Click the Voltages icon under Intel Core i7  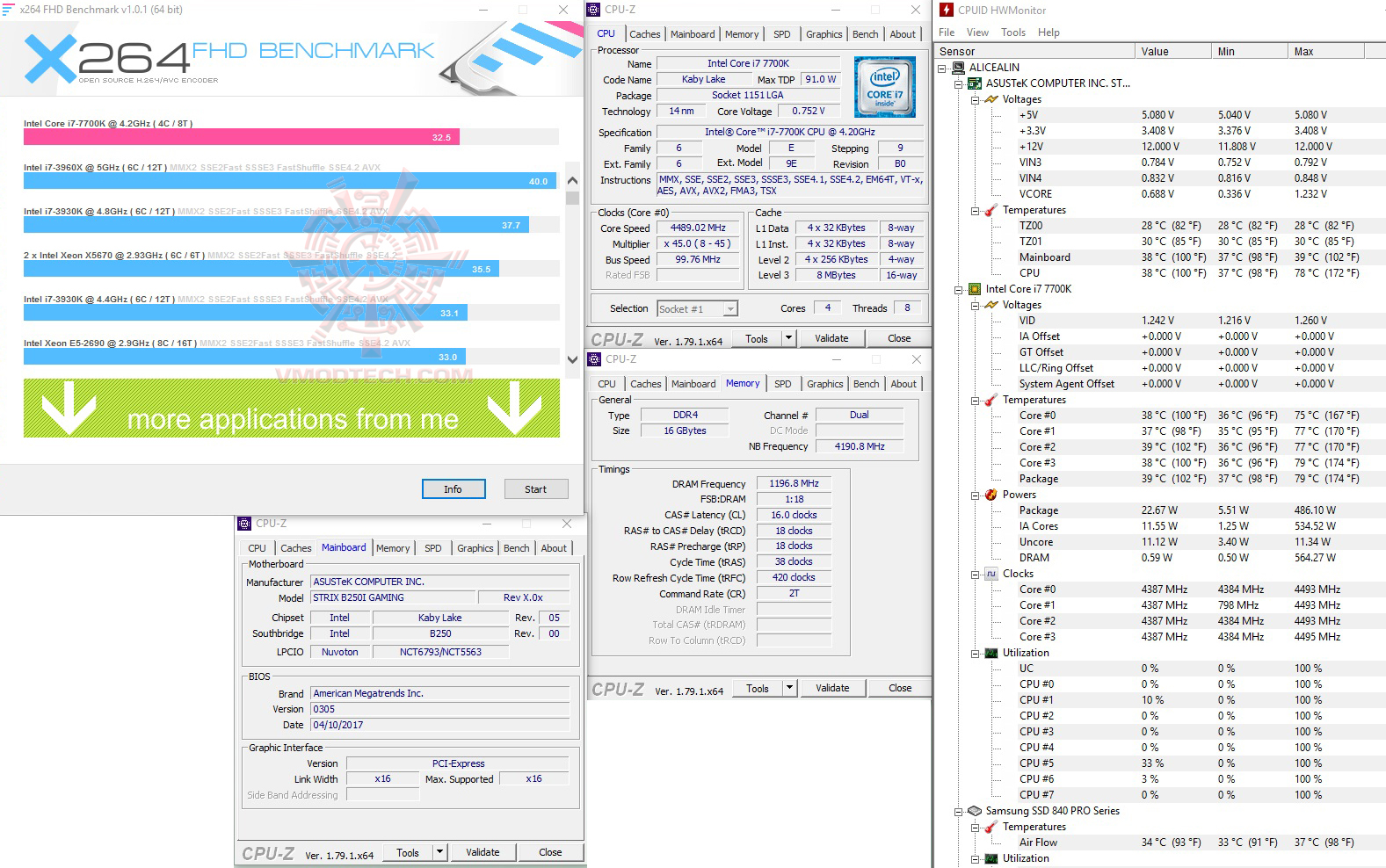(991, 305)
